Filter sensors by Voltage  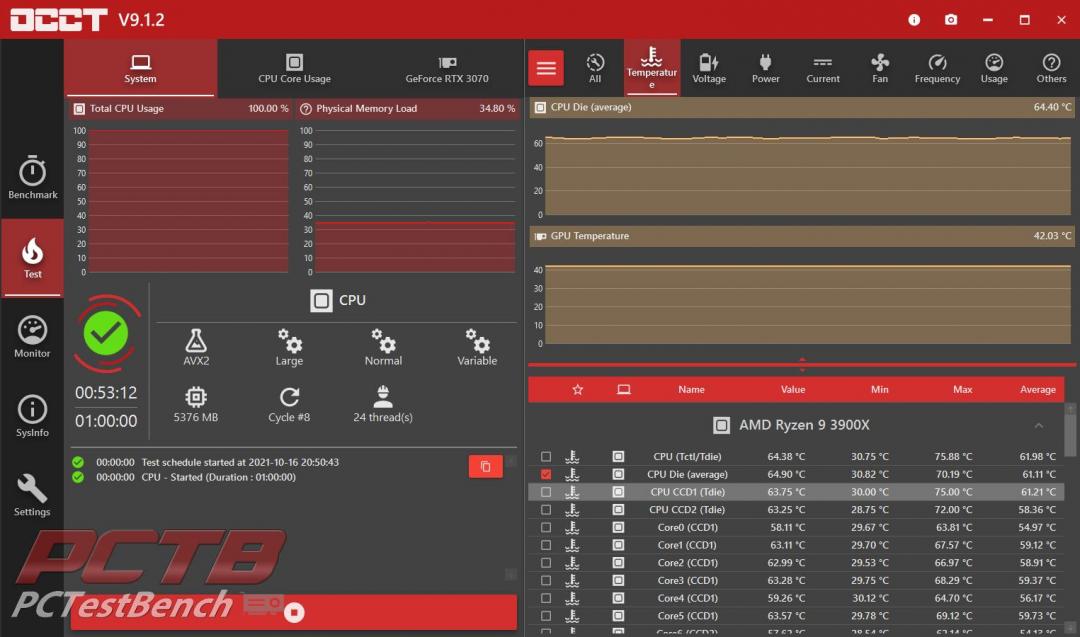[709, 68]
